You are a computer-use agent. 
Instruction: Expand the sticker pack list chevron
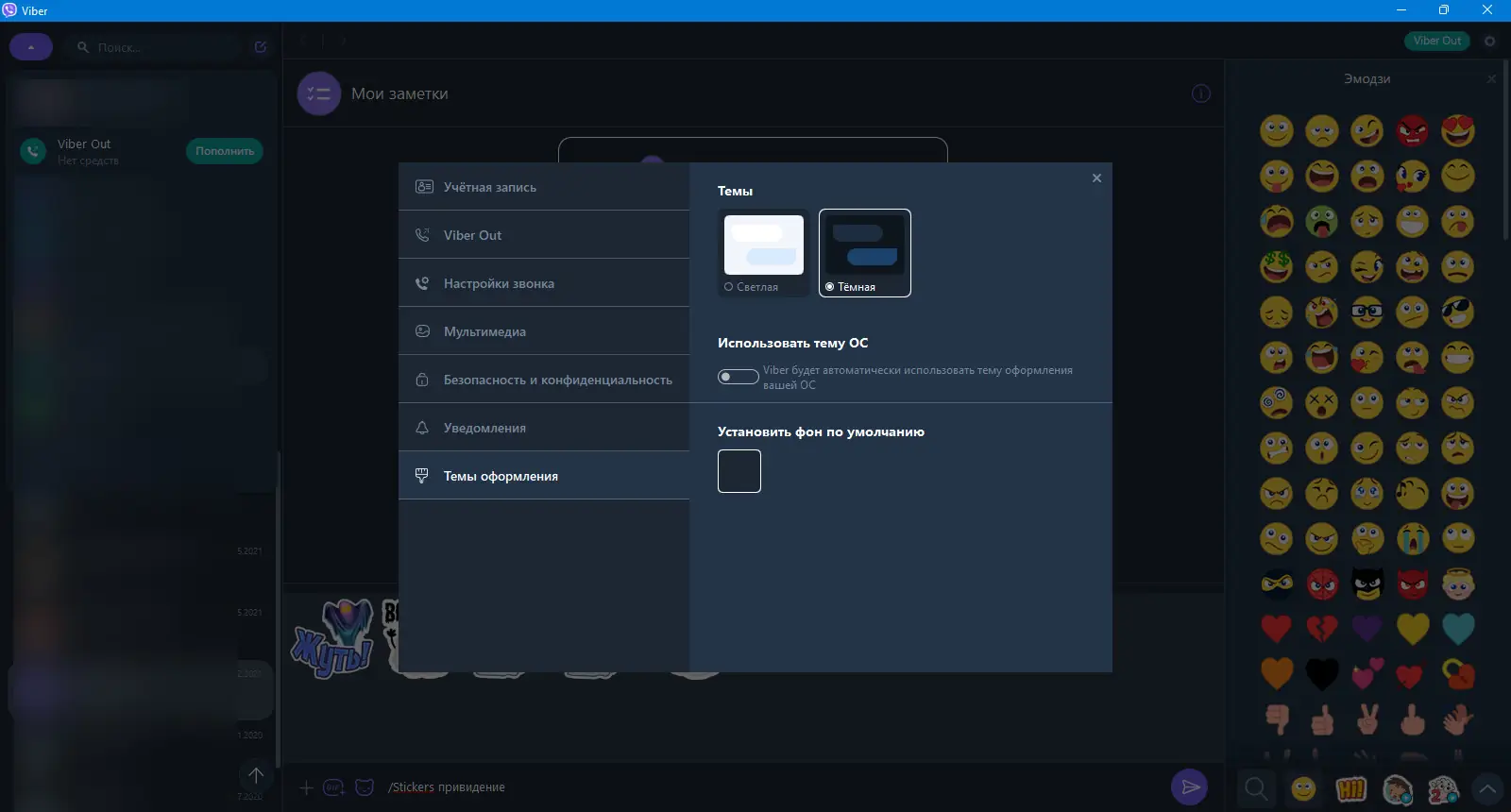[1487, 788]
